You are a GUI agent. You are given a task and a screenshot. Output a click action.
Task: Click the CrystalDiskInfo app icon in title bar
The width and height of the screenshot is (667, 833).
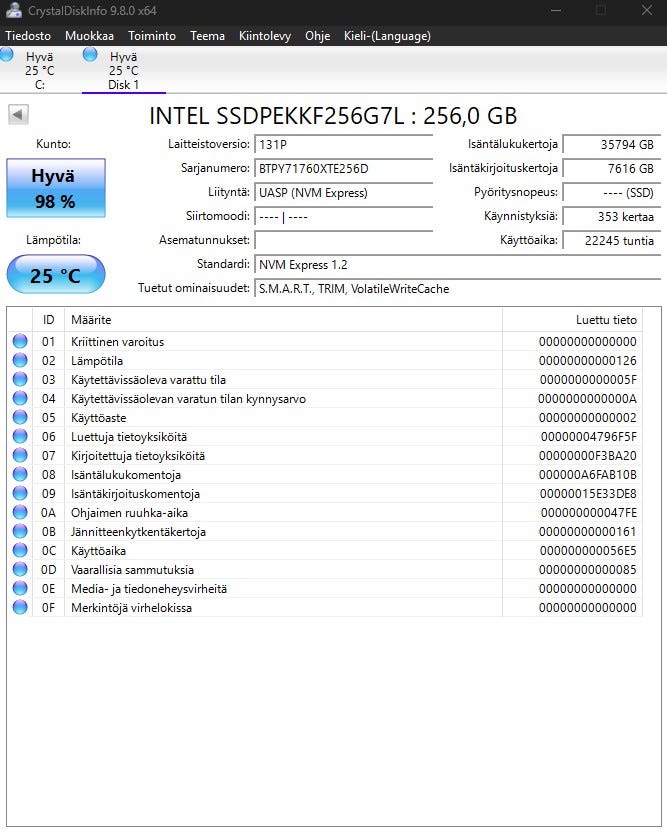point(13,10)
